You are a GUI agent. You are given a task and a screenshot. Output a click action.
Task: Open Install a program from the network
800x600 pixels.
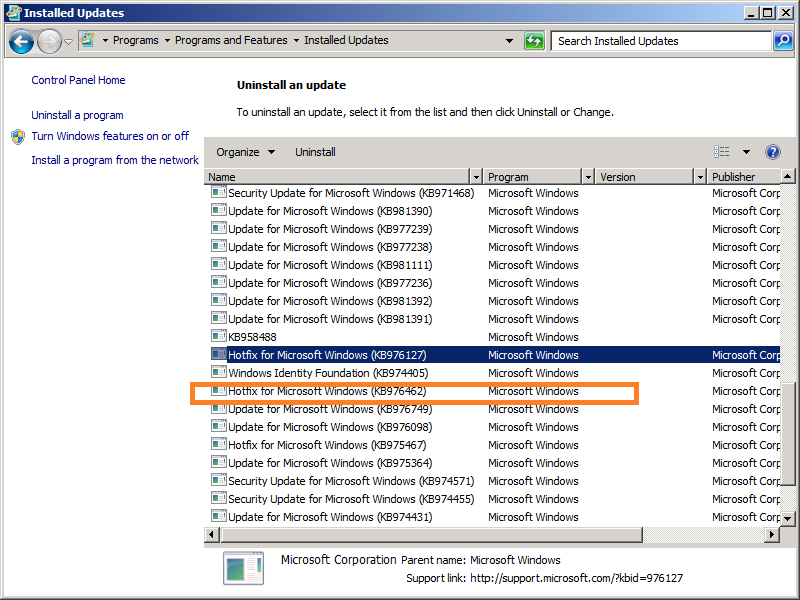coord(115,160)
